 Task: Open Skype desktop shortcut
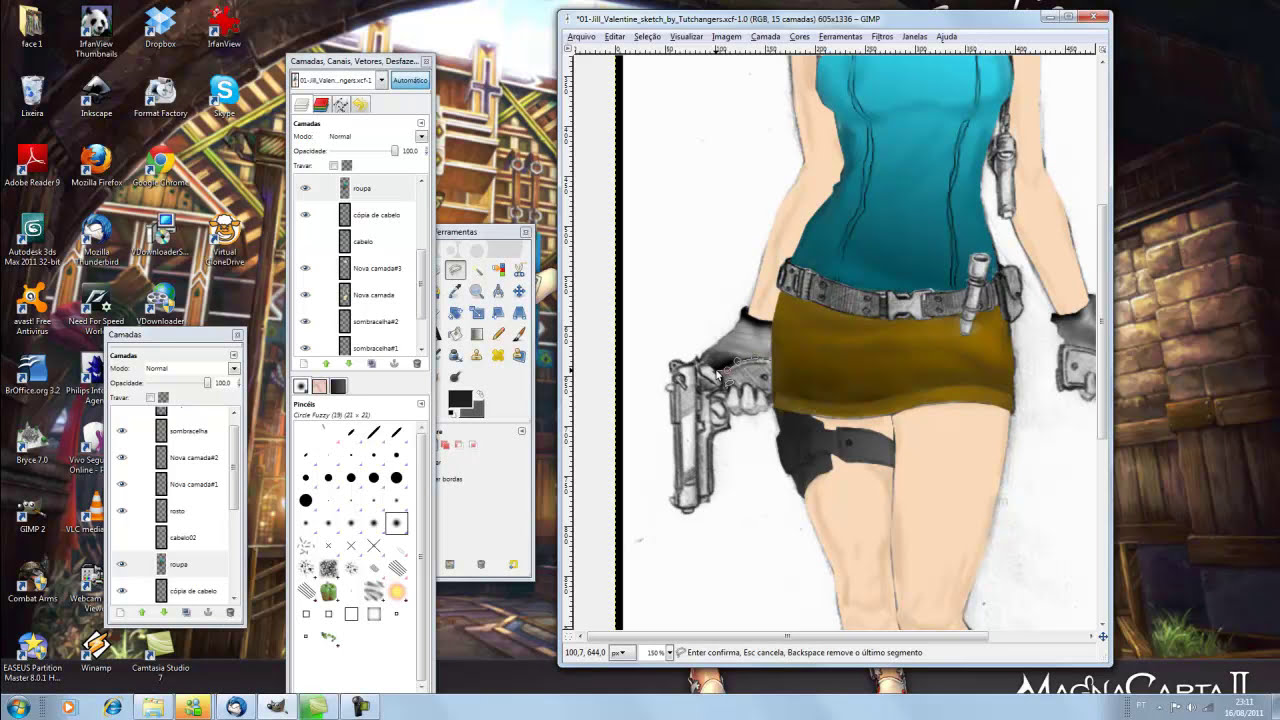click(x=224, y=96)
